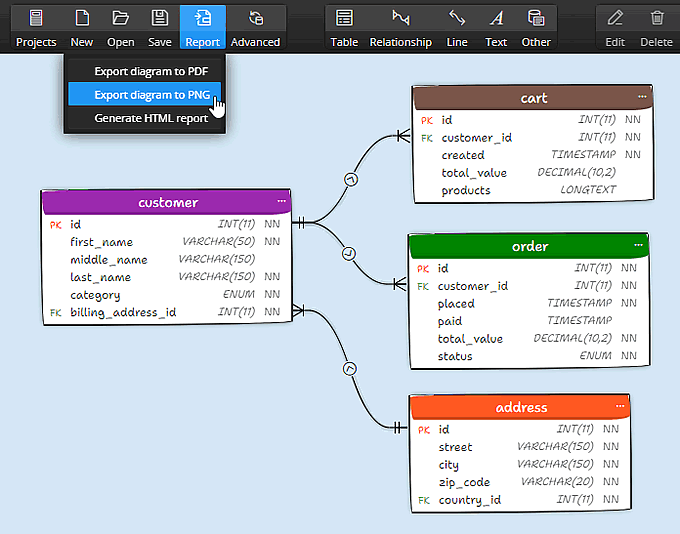Click LONGTEXT type of products column
Viewport: 680px width, 534px height.
click(588, 190)
